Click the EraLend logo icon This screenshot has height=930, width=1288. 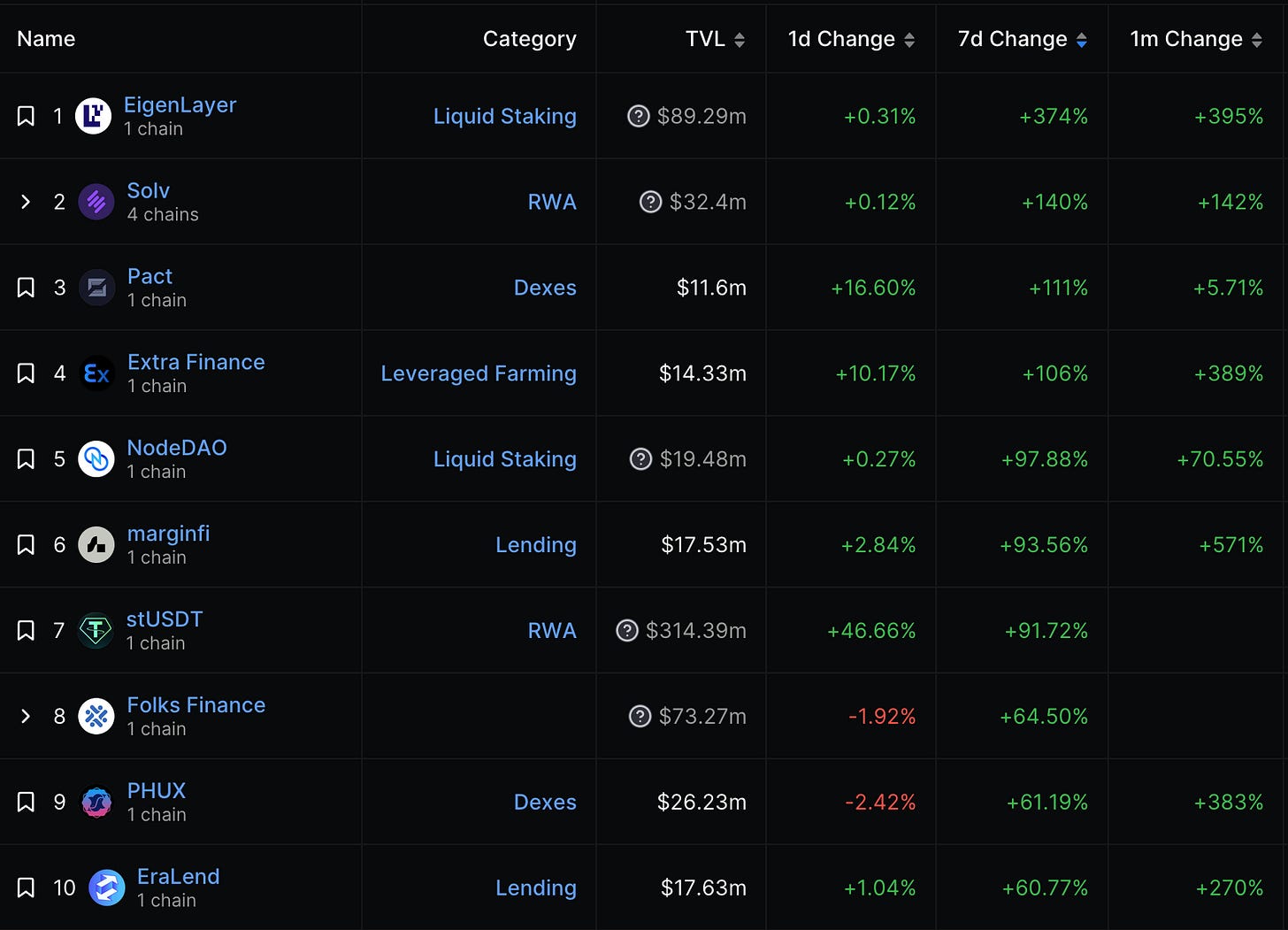[106, 888]
